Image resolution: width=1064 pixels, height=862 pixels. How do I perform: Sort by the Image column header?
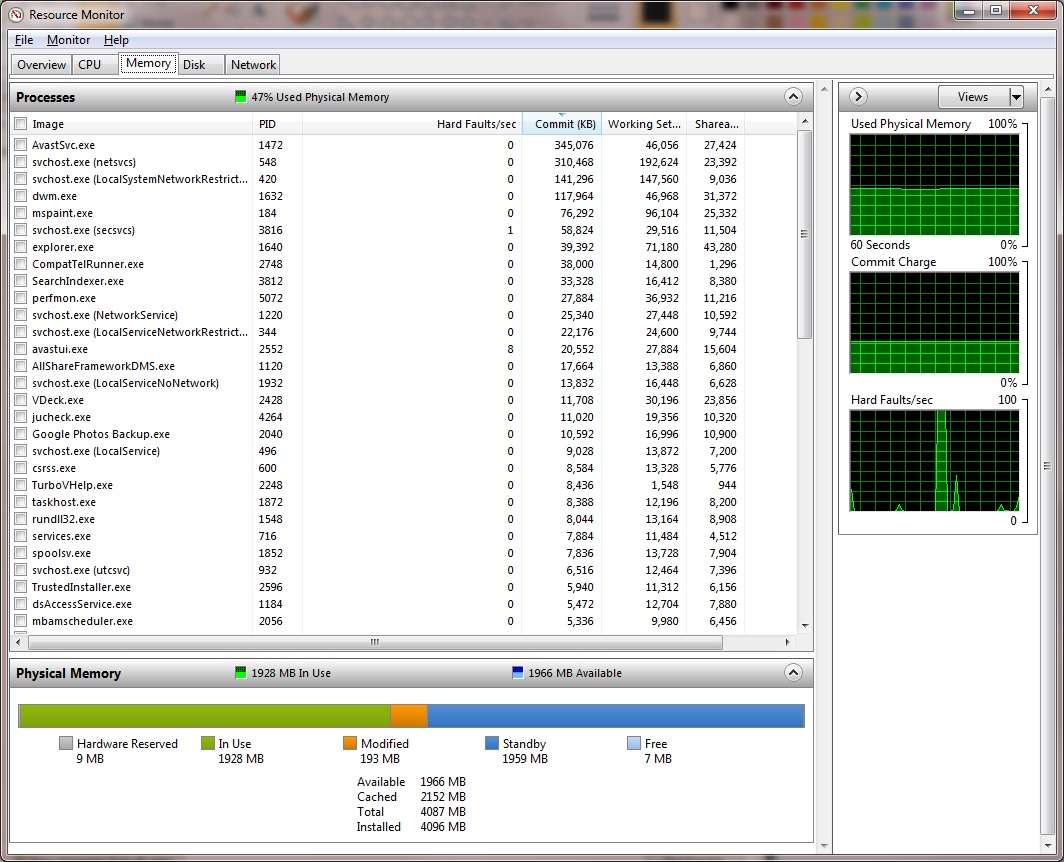click(133, 124)
